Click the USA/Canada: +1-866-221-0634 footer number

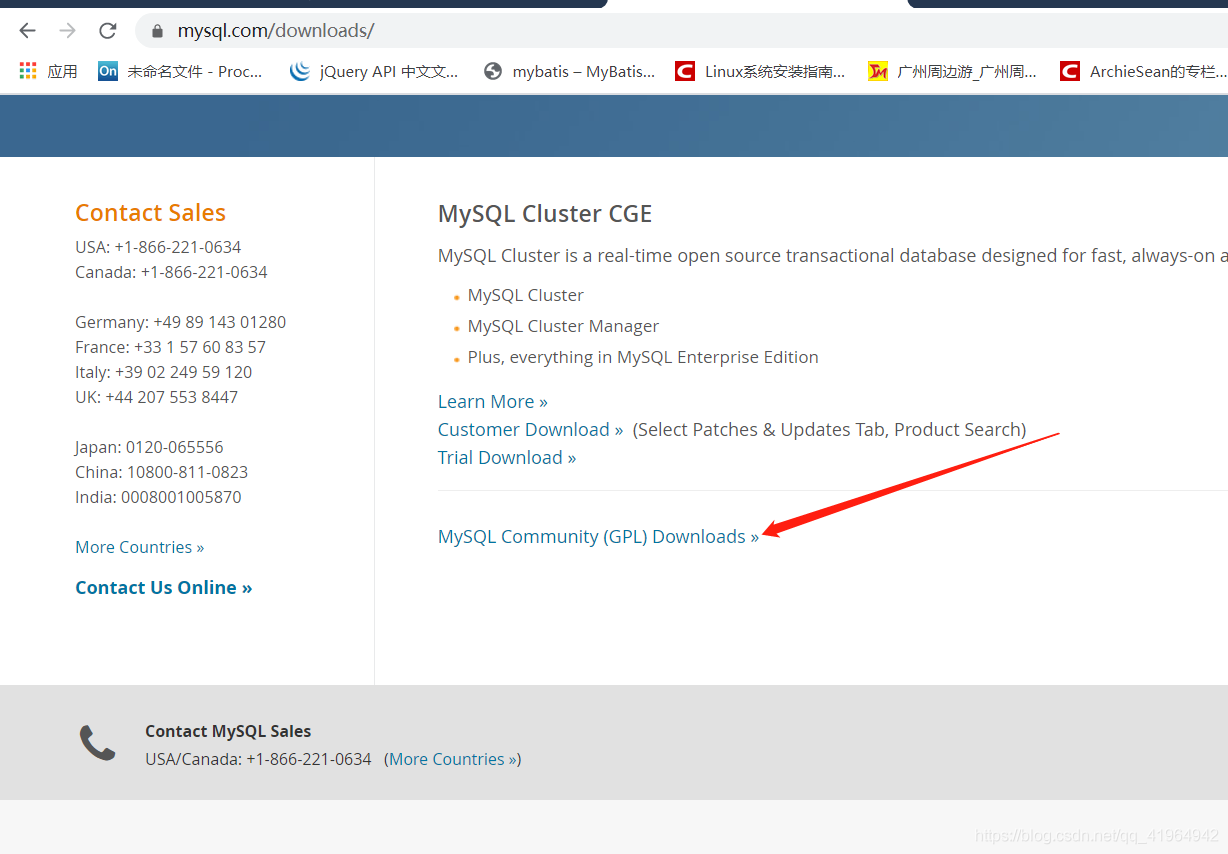point(258,759)
